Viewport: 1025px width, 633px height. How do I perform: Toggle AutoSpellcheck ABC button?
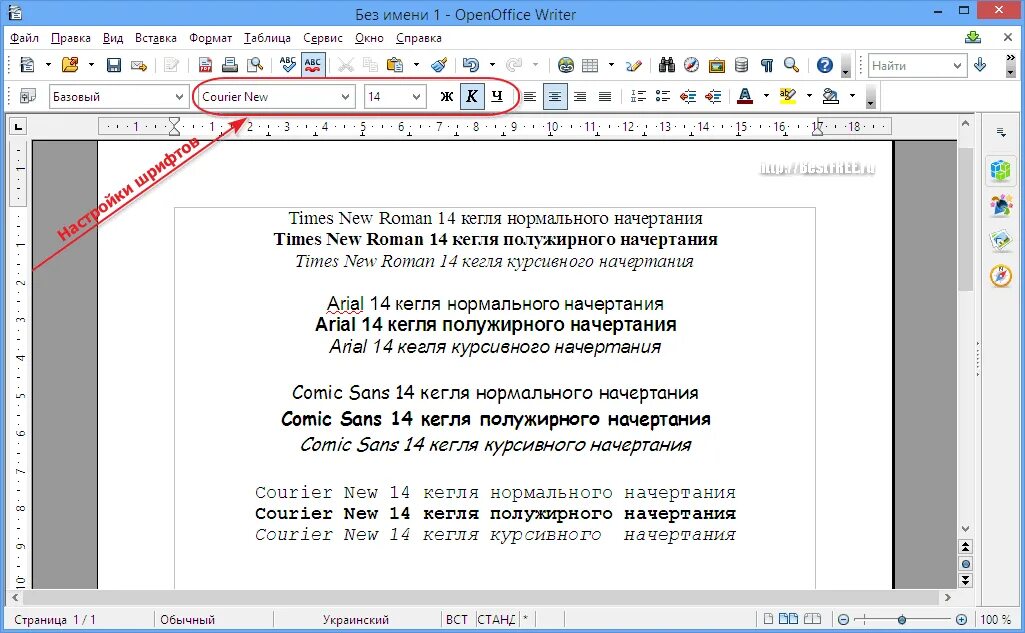point(313,65)
